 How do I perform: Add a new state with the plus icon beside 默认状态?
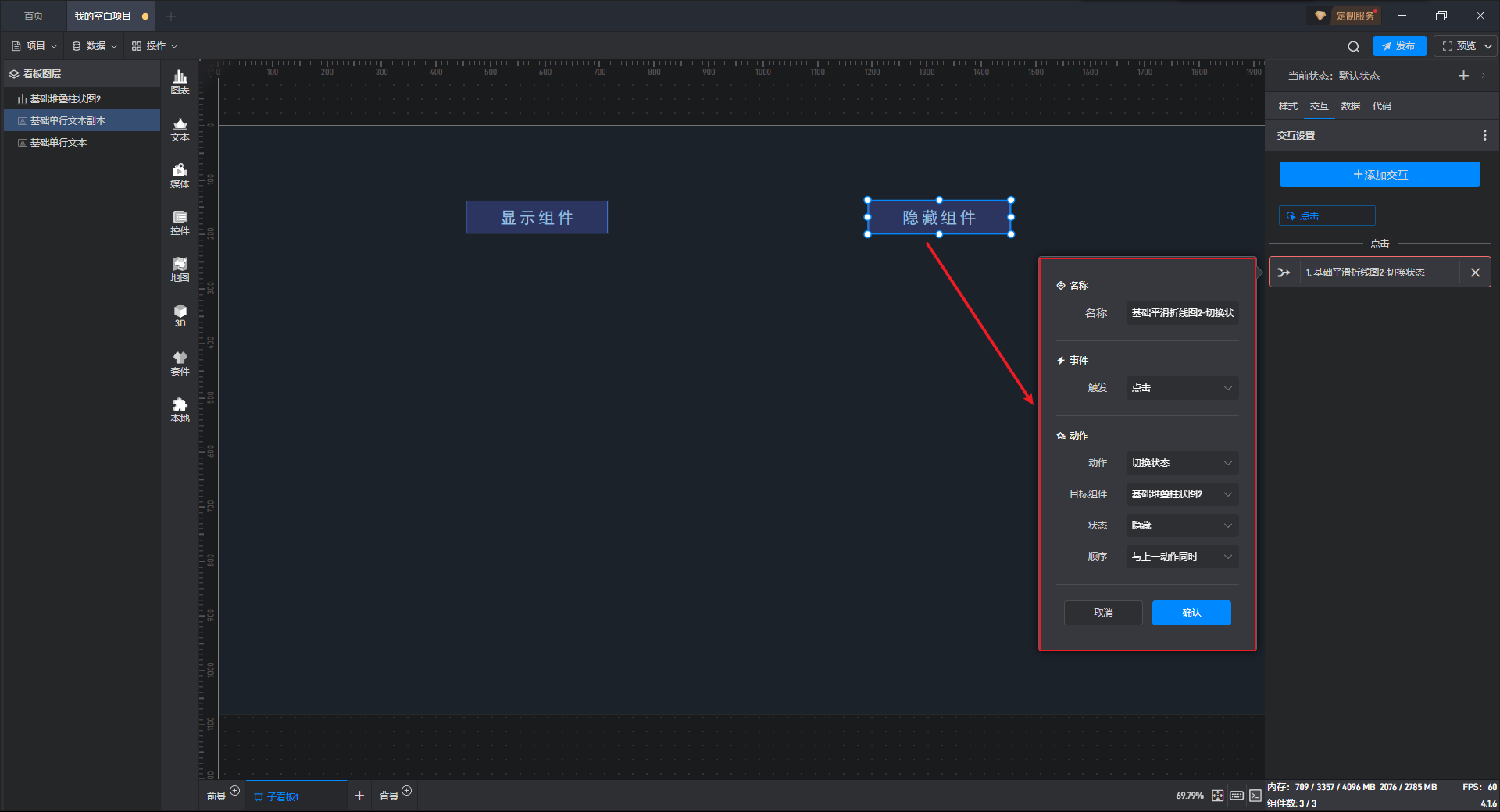click(1463, 76)
